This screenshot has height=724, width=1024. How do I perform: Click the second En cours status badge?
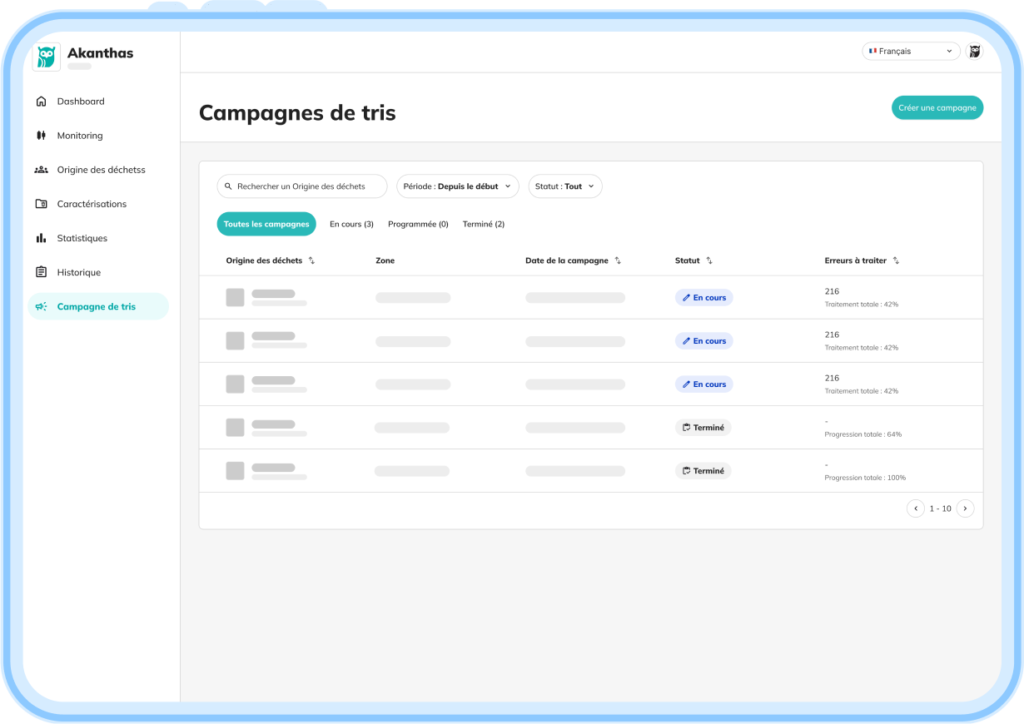(x=704, y=341)
